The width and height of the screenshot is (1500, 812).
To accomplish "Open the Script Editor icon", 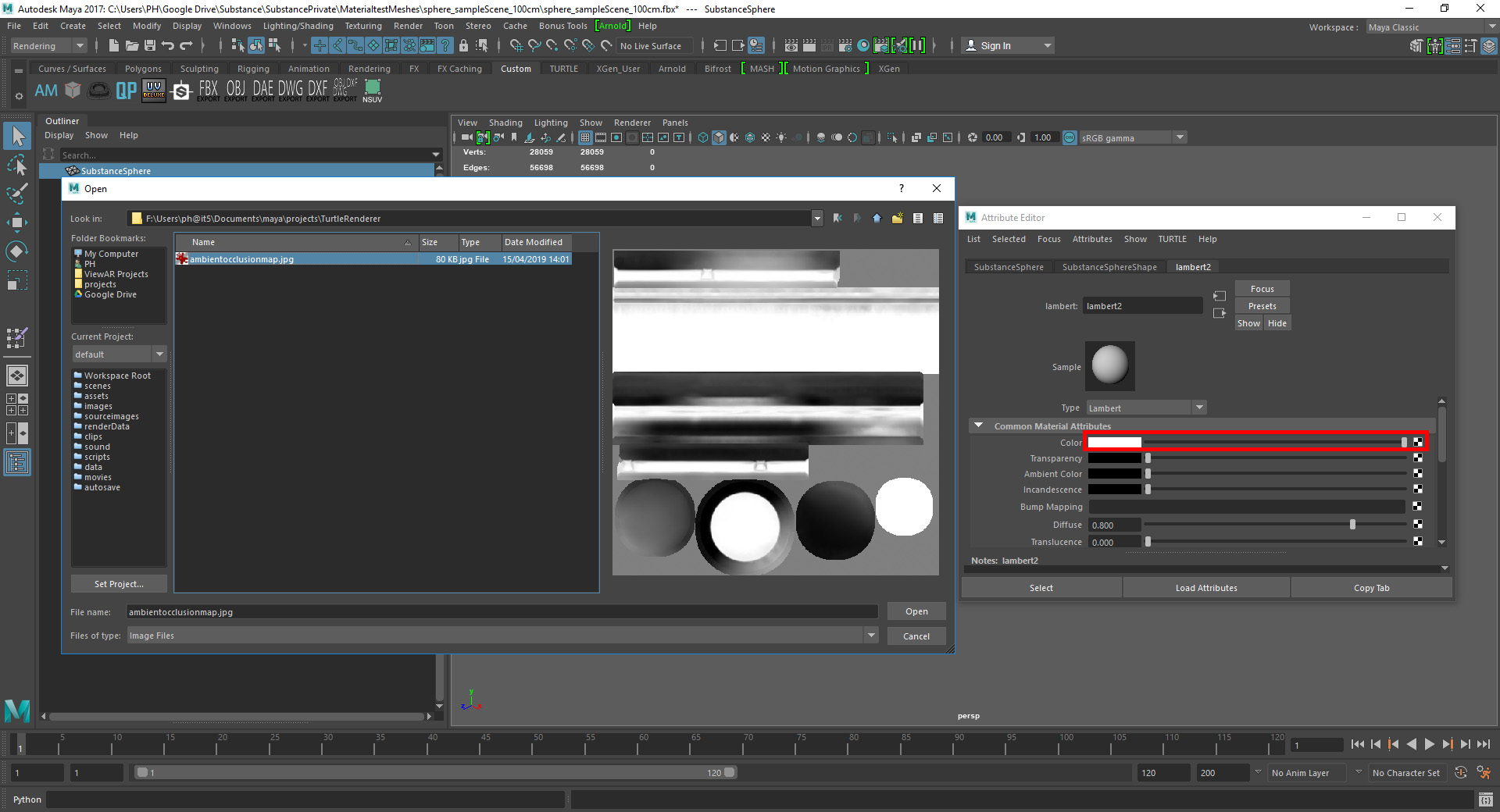I will [1485, 800].
